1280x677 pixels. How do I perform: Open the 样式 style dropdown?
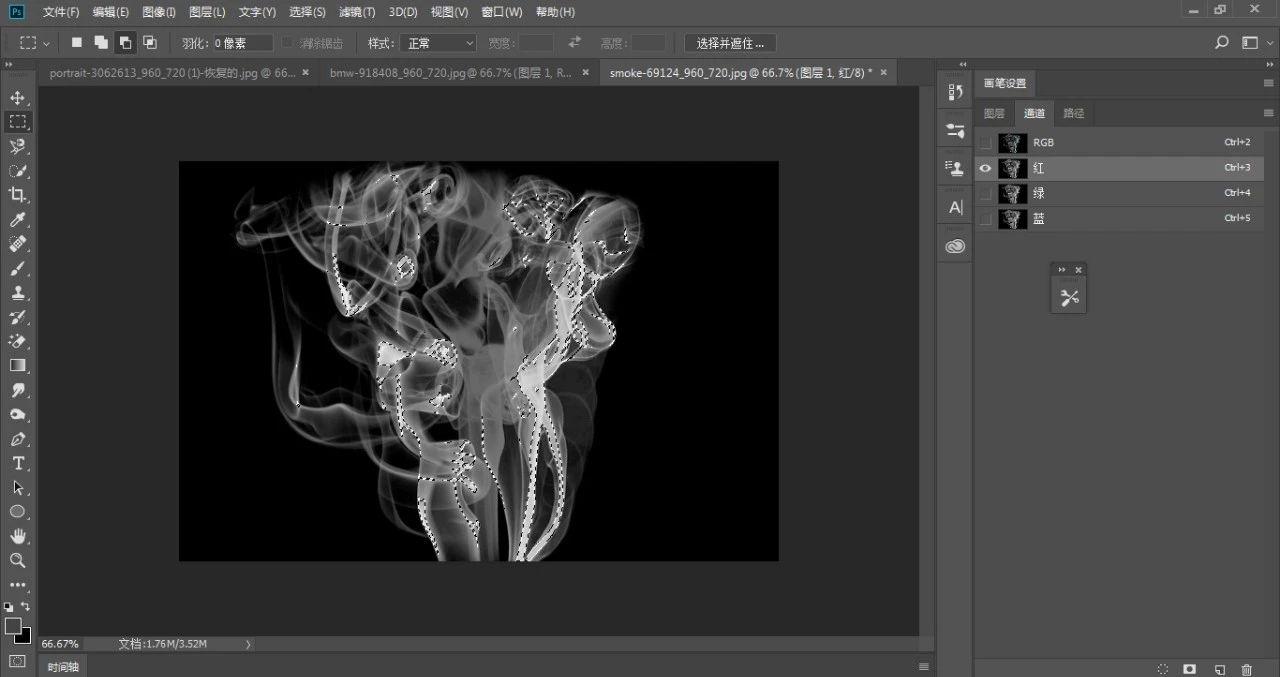(438, 43)
